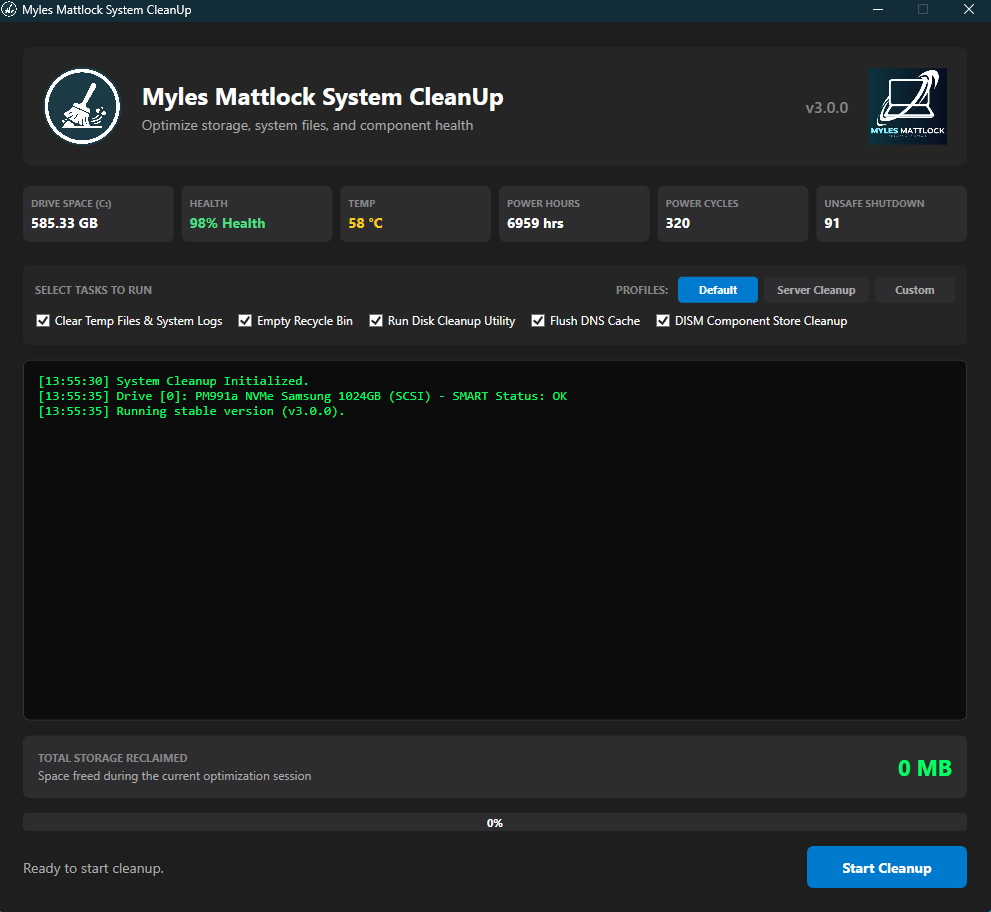Select the Default profile
Screen dimensions: 991x912
click(718, 290)
